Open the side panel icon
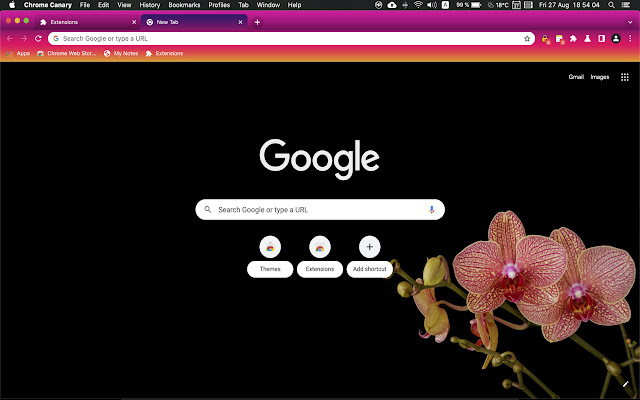The image size is (640, 400). (601, 38)
